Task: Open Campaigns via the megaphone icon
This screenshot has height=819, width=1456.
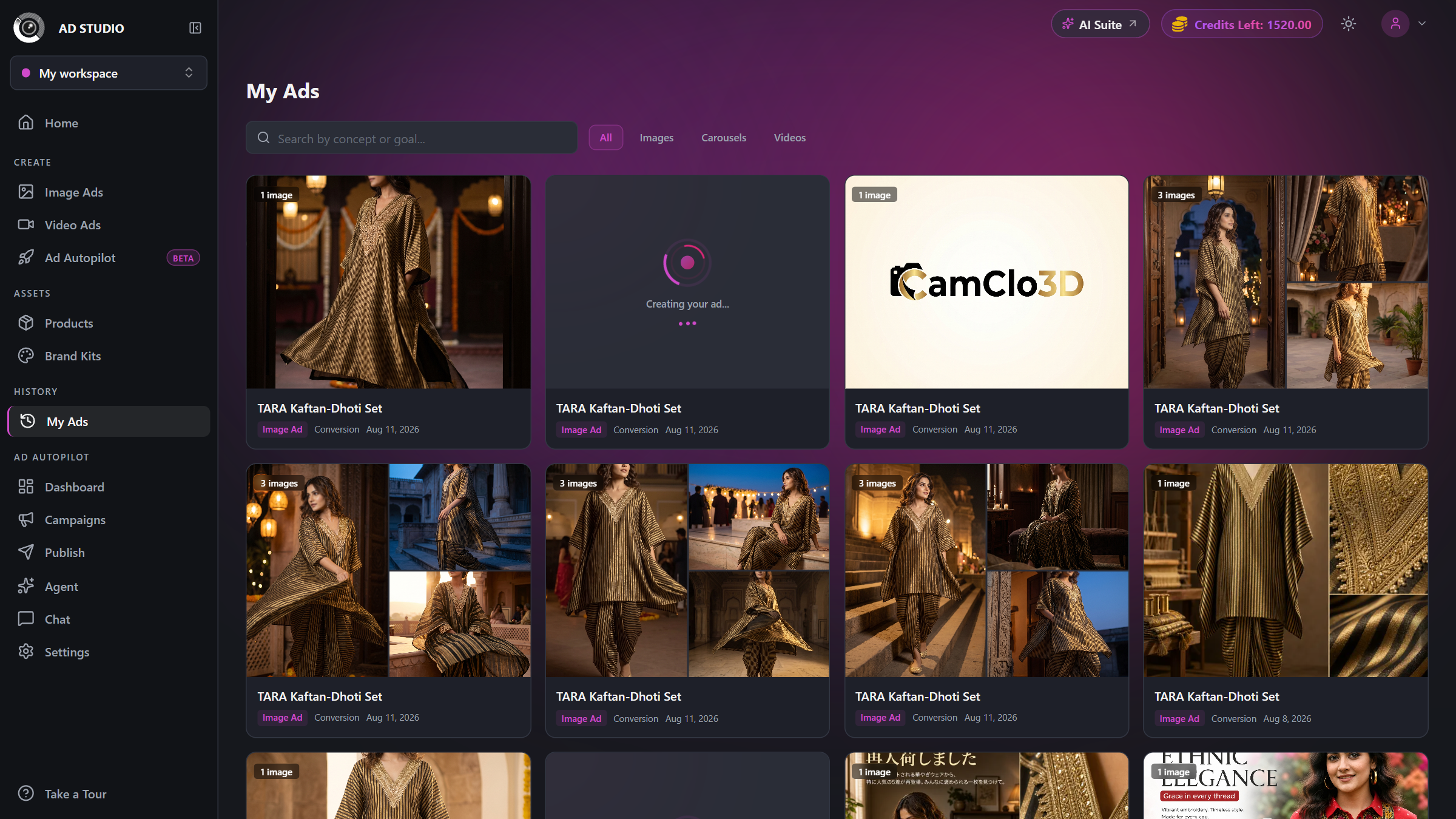Action: [x=26, y=519]
